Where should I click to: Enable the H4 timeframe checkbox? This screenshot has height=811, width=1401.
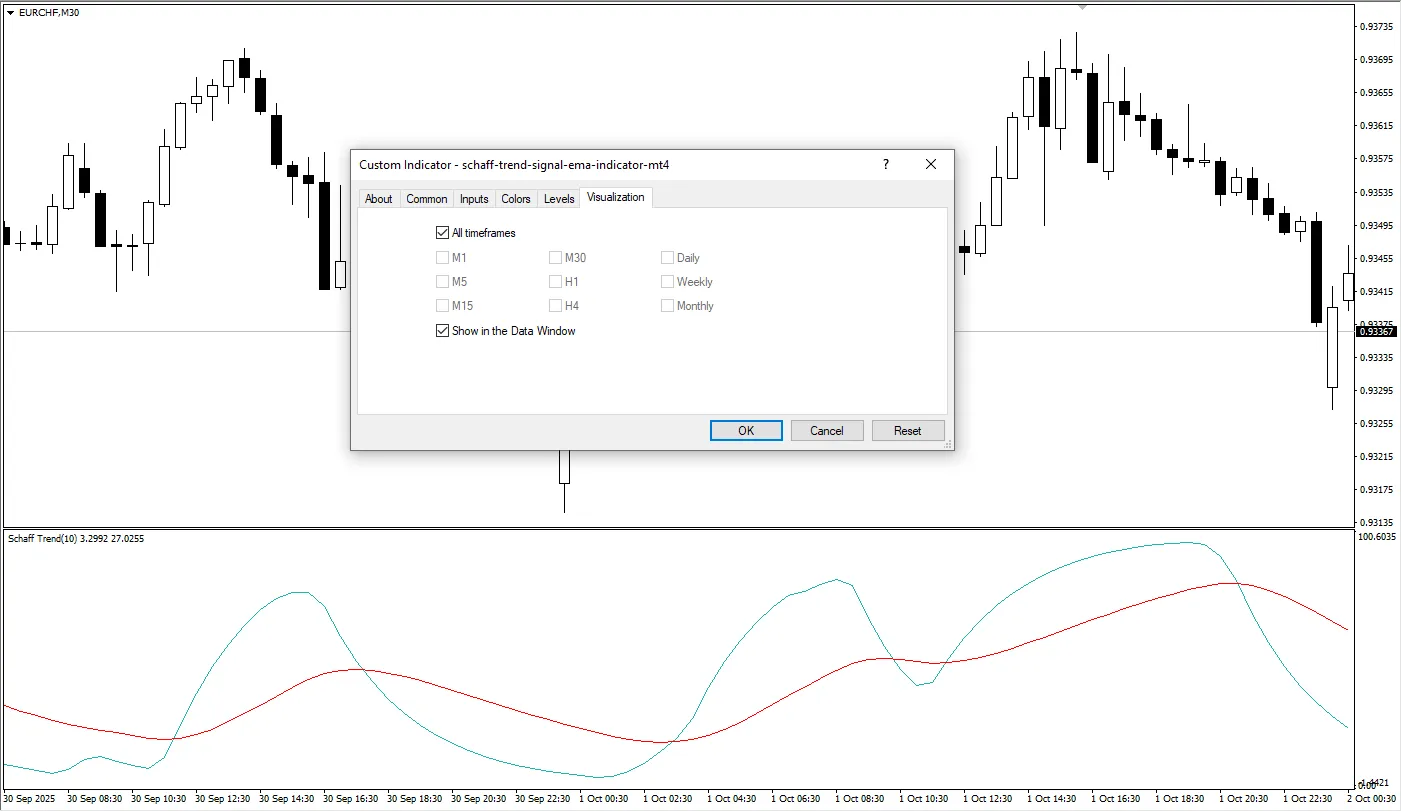point(556,305)
